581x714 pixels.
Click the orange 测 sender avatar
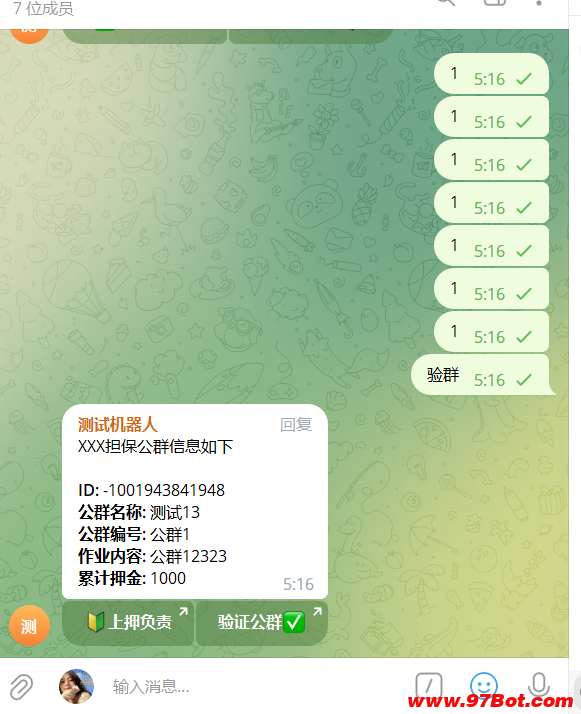point(29,625)
